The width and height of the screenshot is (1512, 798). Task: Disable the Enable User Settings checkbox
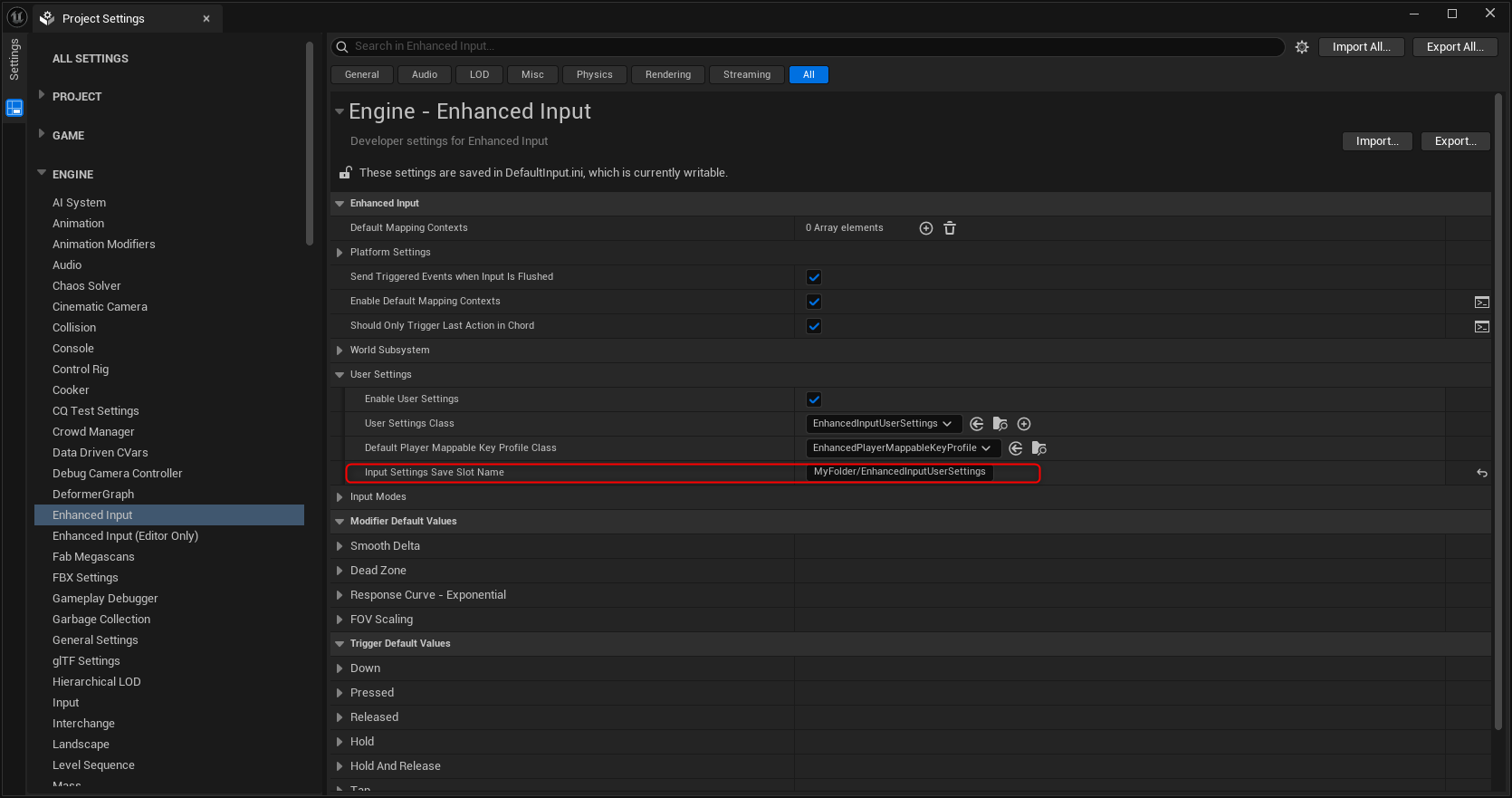(x=814, y=399)
